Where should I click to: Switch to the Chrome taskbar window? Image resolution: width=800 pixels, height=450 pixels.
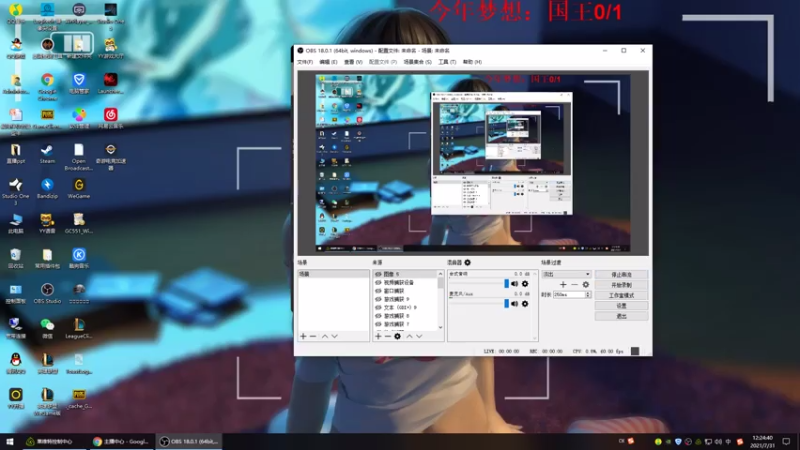(120, 441)
